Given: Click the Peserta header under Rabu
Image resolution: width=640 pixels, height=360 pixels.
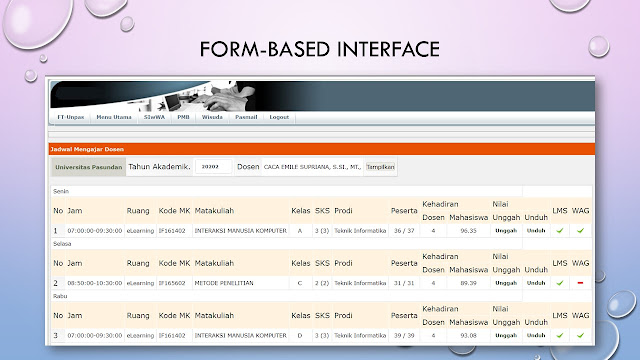Looking at the screenshot, I should click(404, 316).
